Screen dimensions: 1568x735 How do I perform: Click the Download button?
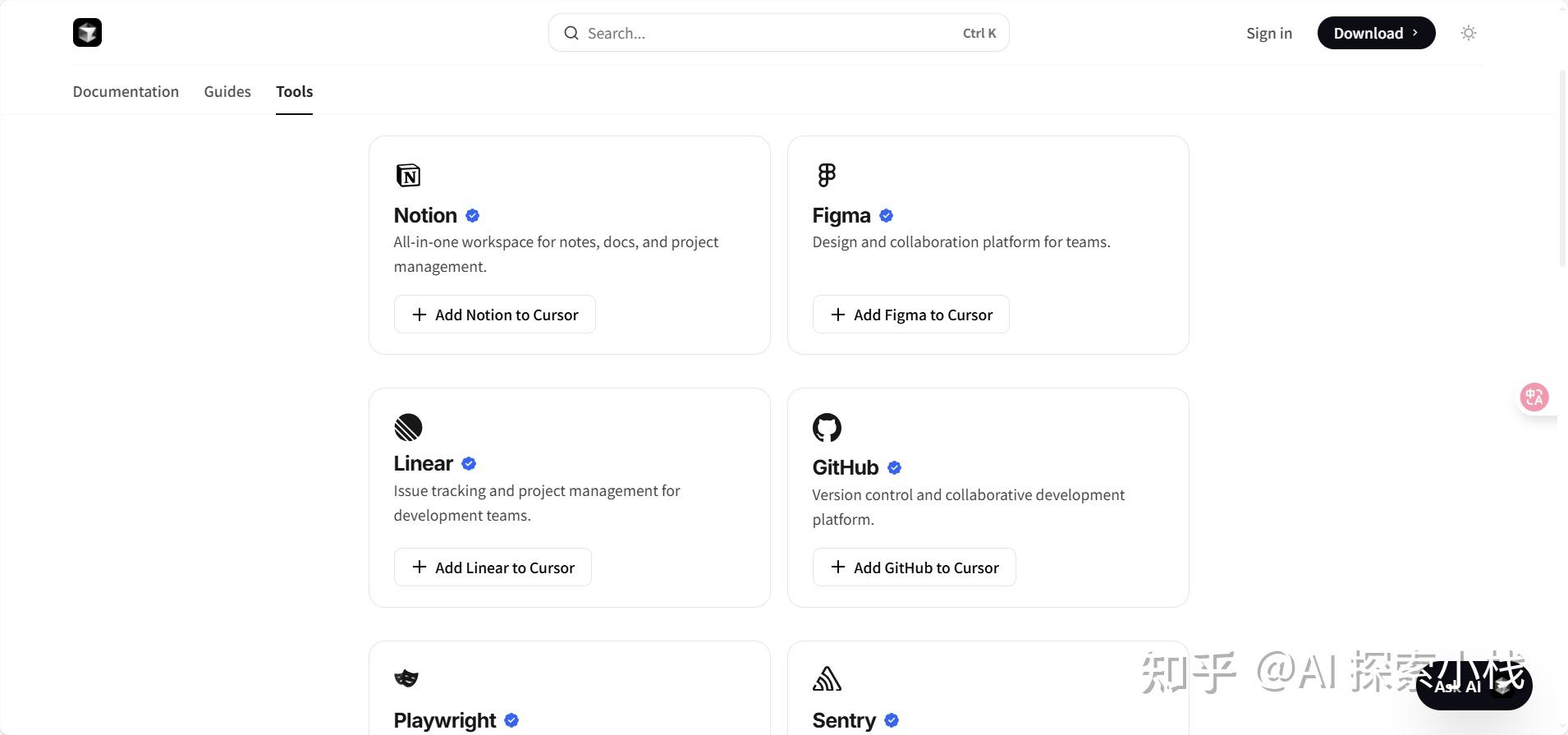pyautogui.click(x=1376, y=33)
